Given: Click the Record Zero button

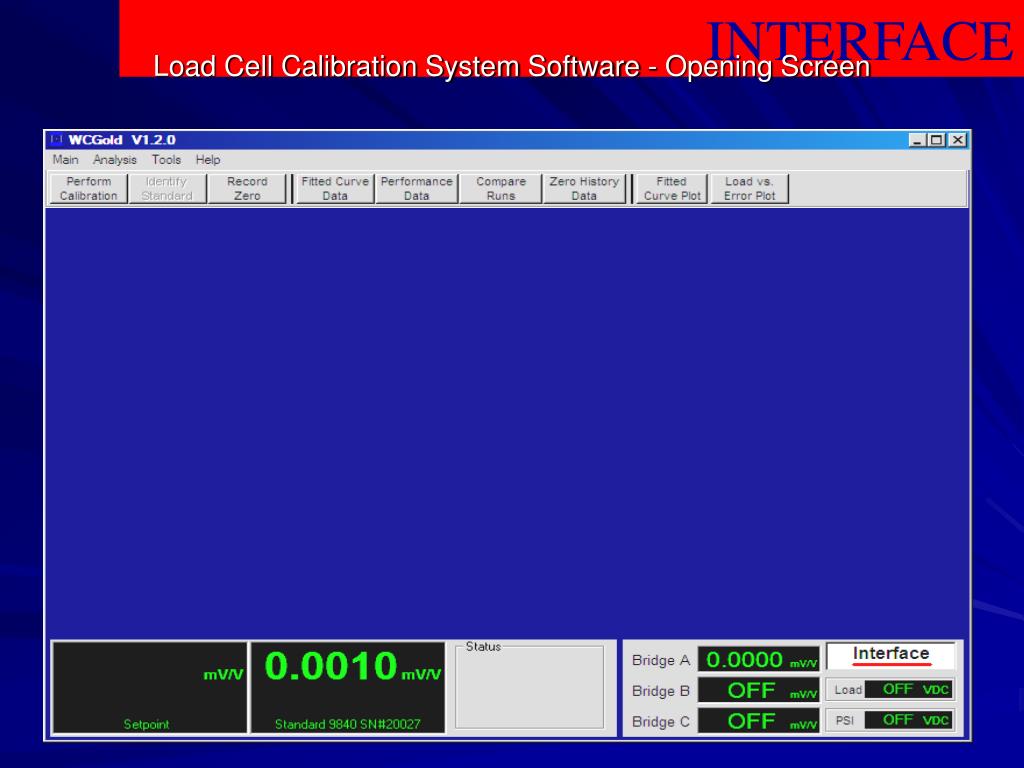Looking at the screenshot, I should pyautogui.click(x=247, y=189).
